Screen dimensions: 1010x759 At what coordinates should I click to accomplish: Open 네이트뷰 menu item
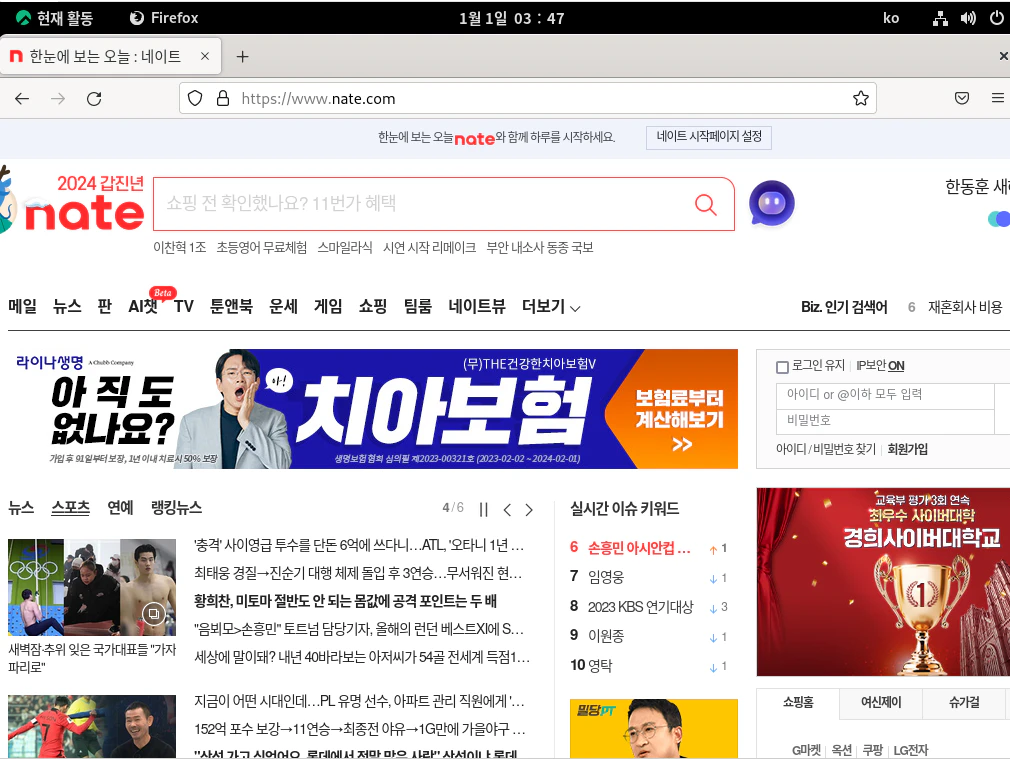(x=477, y=307)
